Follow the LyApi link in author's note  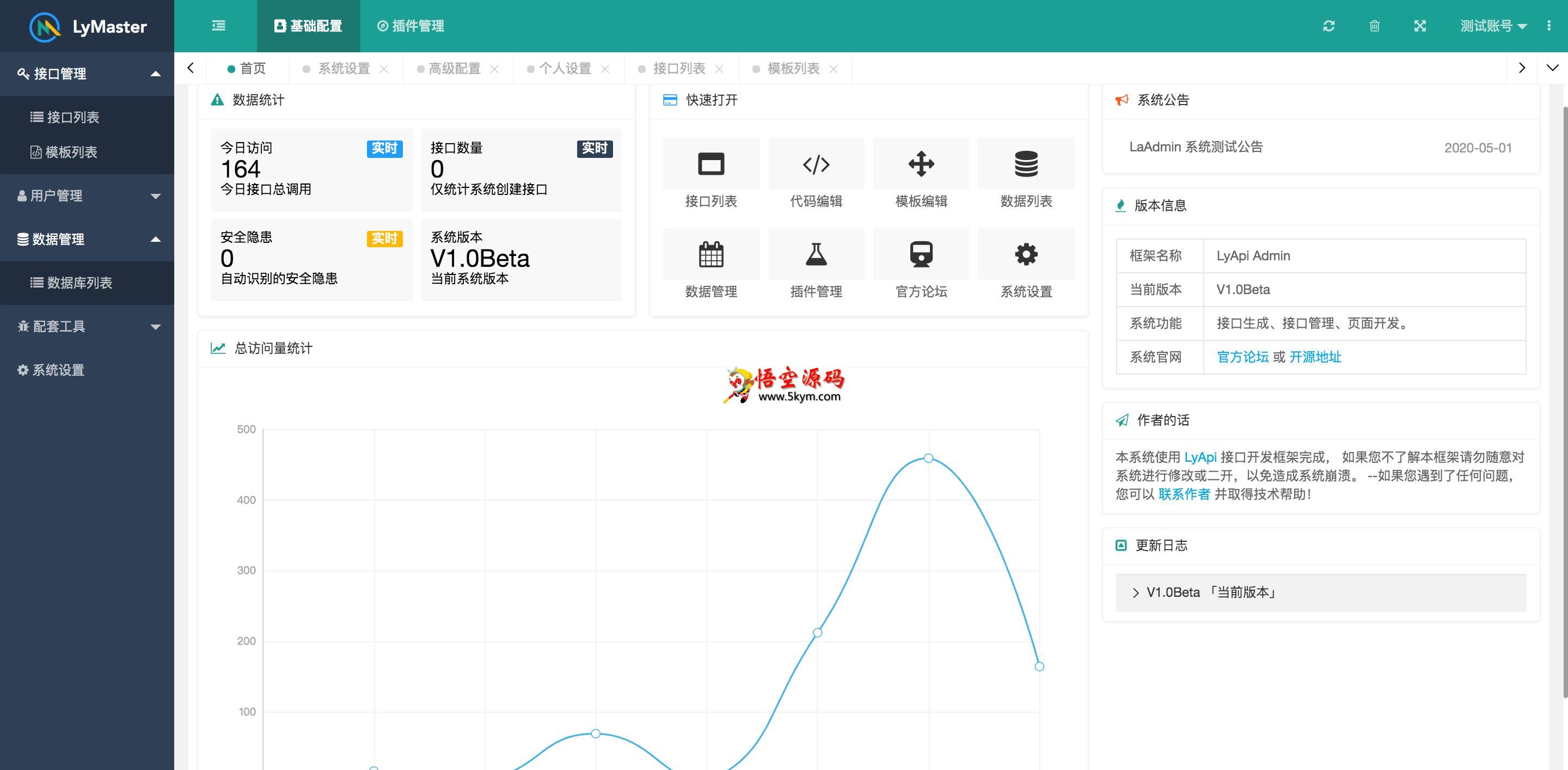[x=1200, y=457]
